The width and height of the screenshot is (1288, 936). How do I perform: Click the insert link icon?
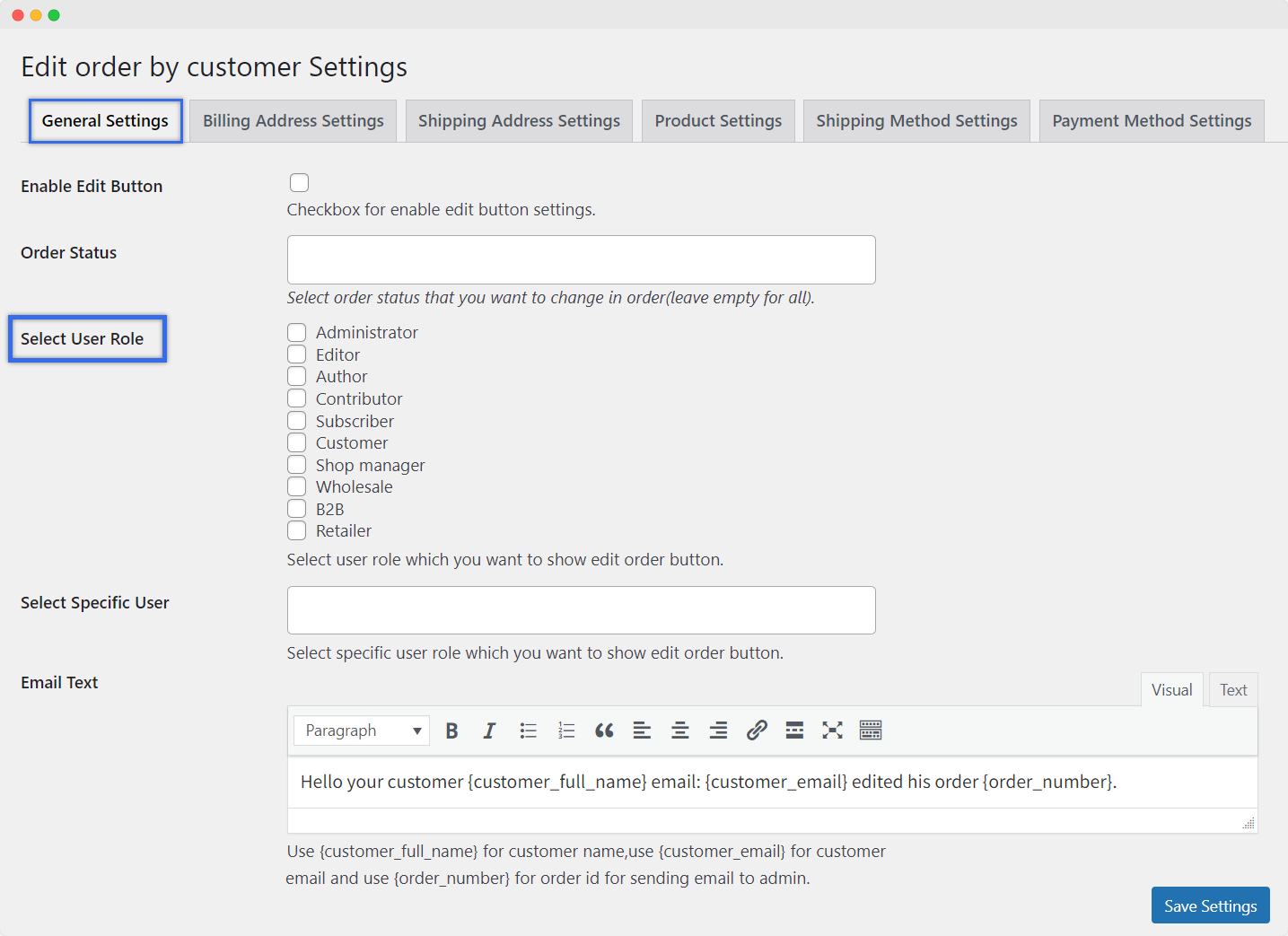coord(757,730)
